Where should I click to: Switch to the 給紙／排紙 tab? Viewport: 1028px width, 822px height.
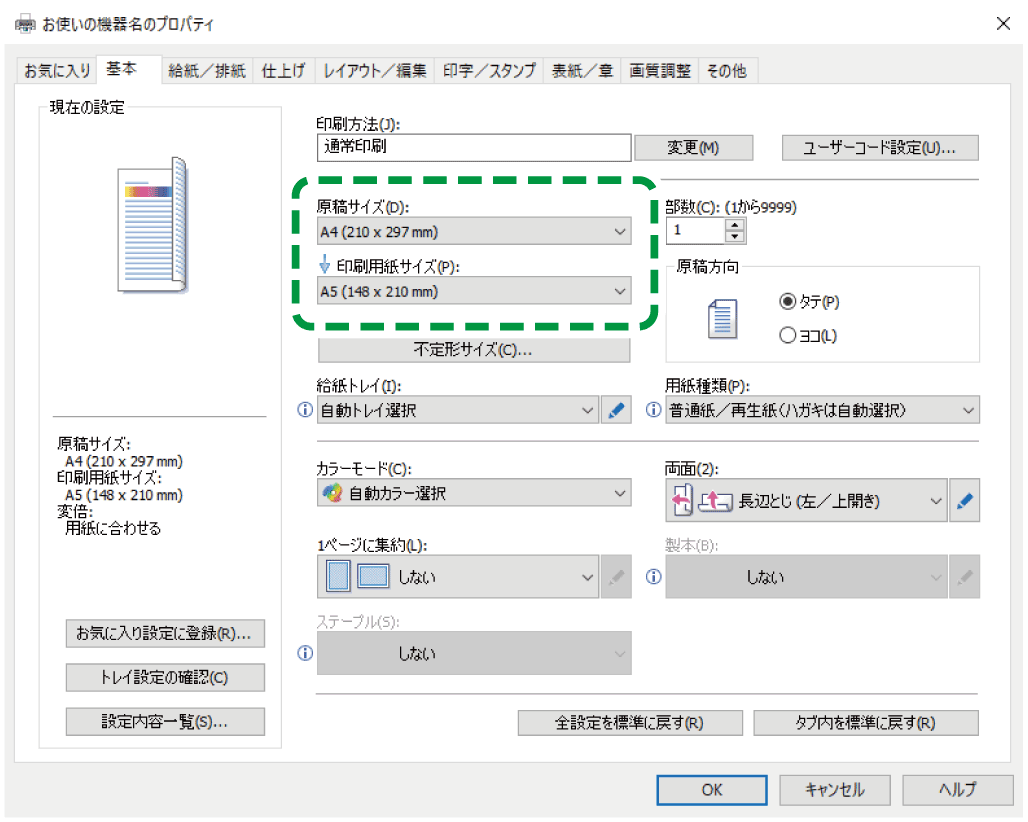[206, 71]
